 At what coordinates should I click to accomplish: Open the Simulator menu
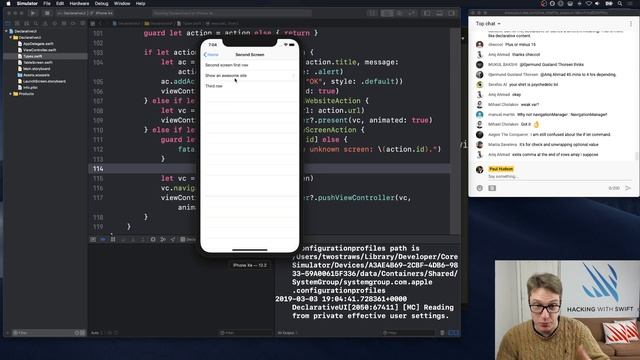click(27, 3)
